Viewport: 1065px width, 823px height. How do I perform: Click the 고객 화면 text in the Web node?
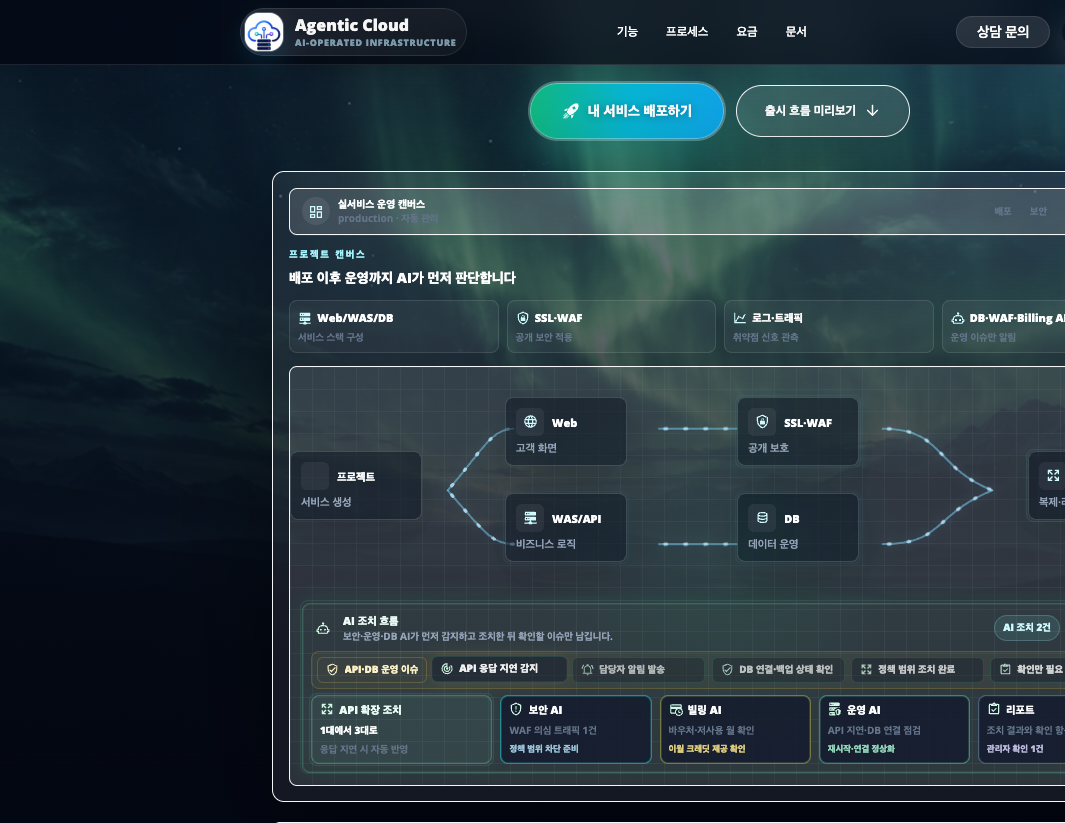tap(536, 448)
